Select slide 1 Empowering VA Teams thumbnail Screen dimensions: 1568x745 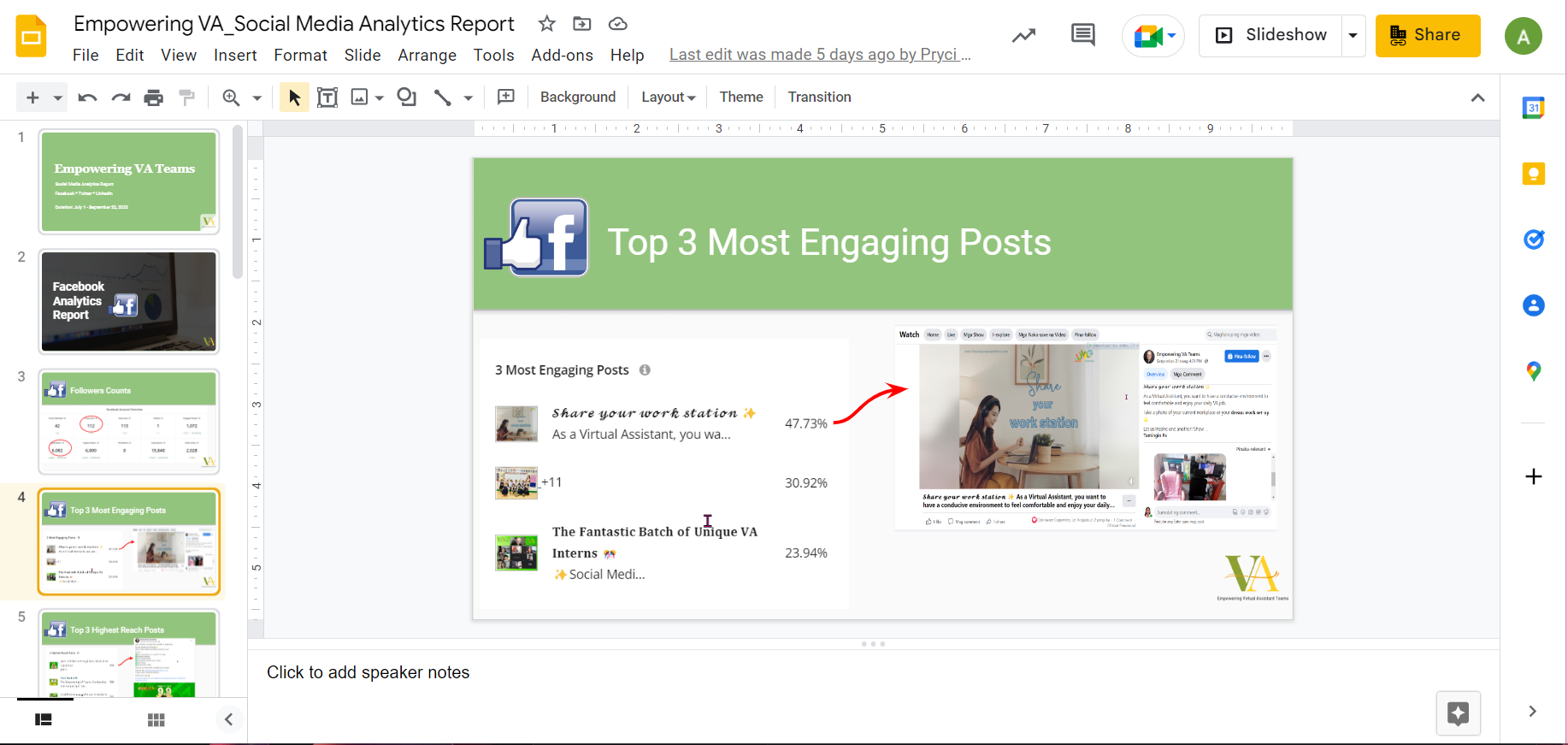[129, 181]
